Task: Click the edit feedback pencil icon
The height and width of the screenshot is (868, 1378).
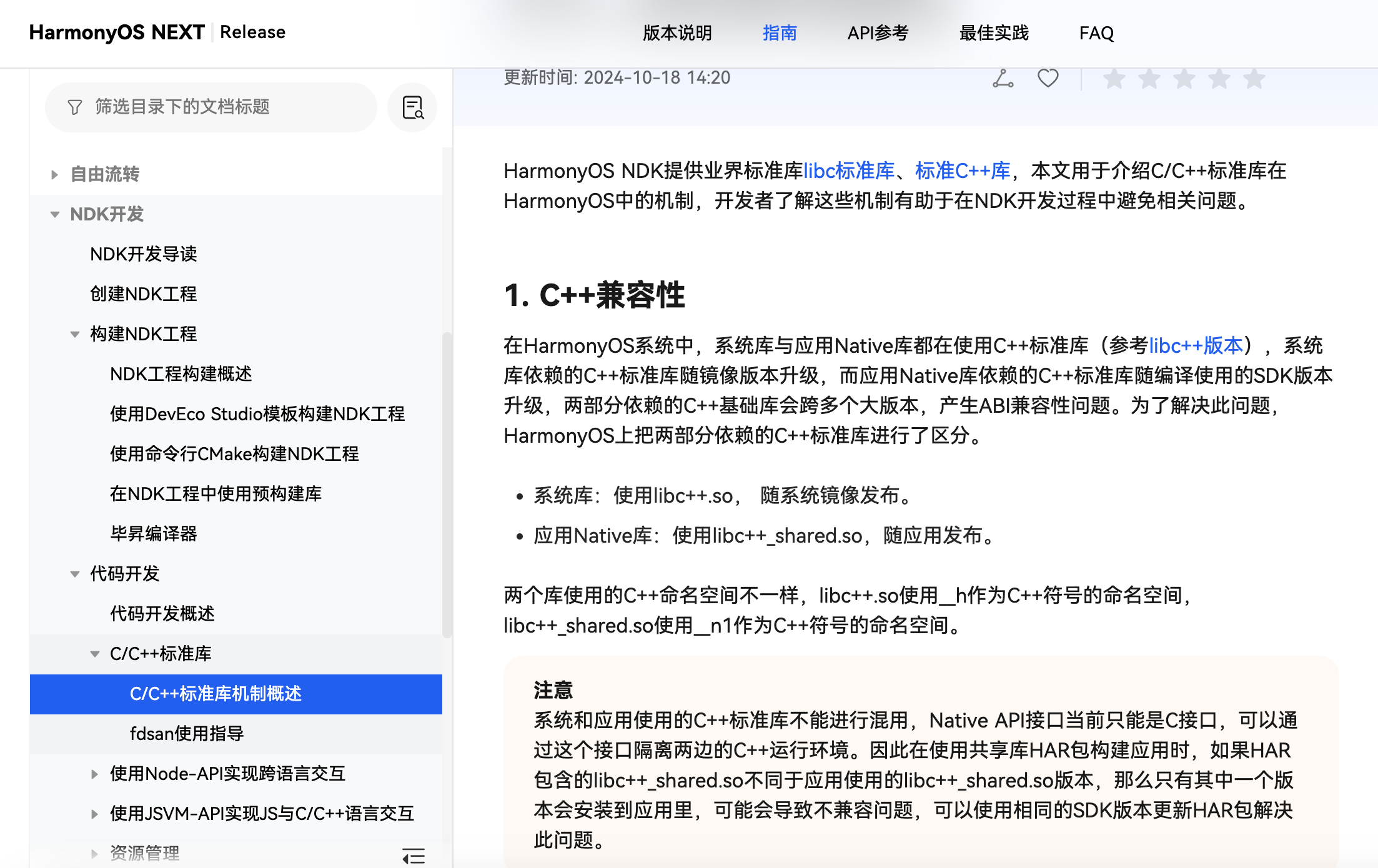Action: [1003, 79]
